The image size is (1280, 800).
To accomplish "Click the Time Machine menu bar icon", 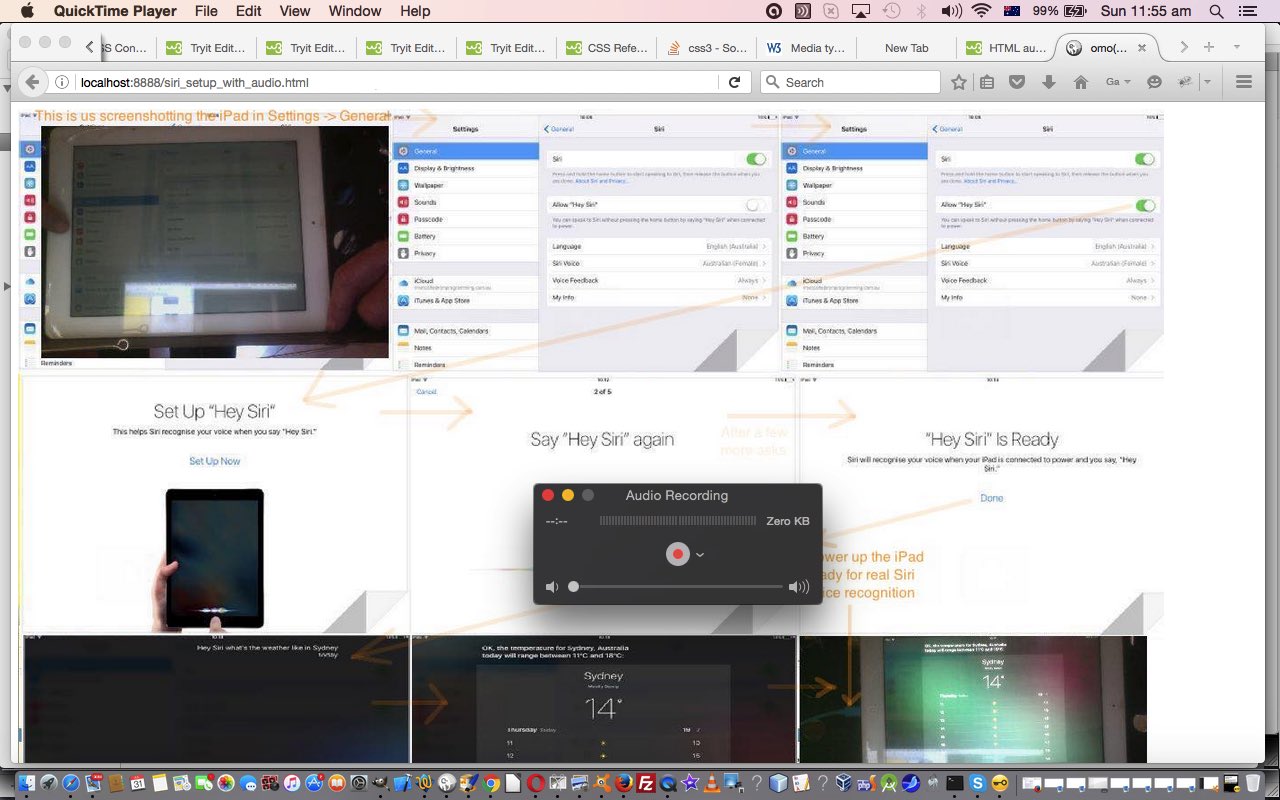I will click(891, 11).
